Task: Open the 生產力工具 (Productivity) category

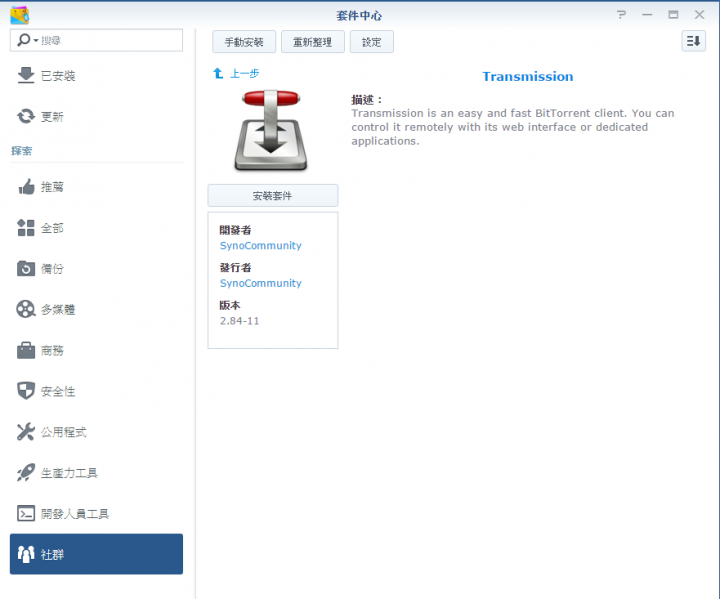Action: pos(96,473)
